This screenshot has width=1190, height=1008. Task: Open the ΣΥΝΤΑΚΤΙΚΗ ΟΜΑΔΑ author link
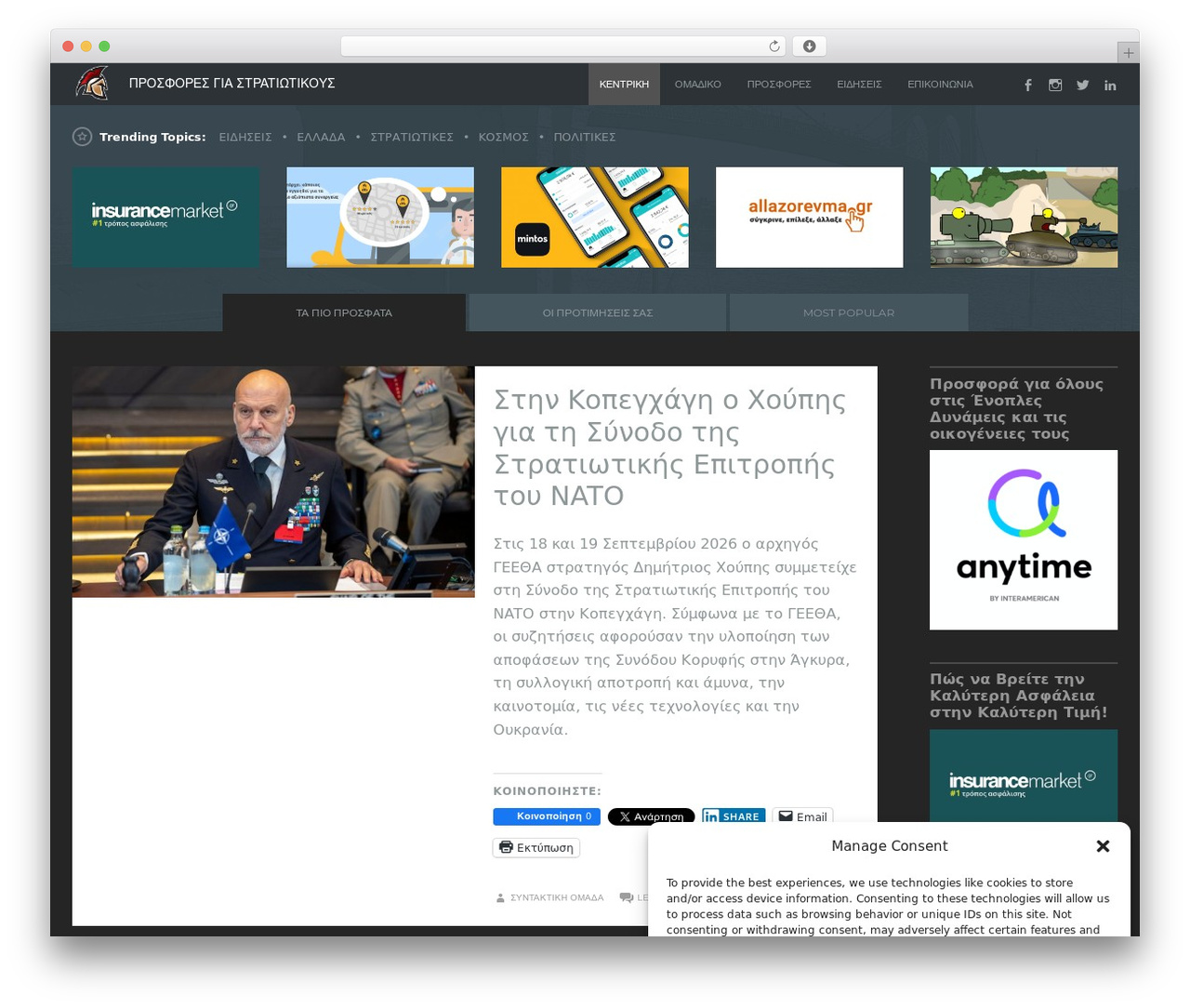[x=557, y=897]
